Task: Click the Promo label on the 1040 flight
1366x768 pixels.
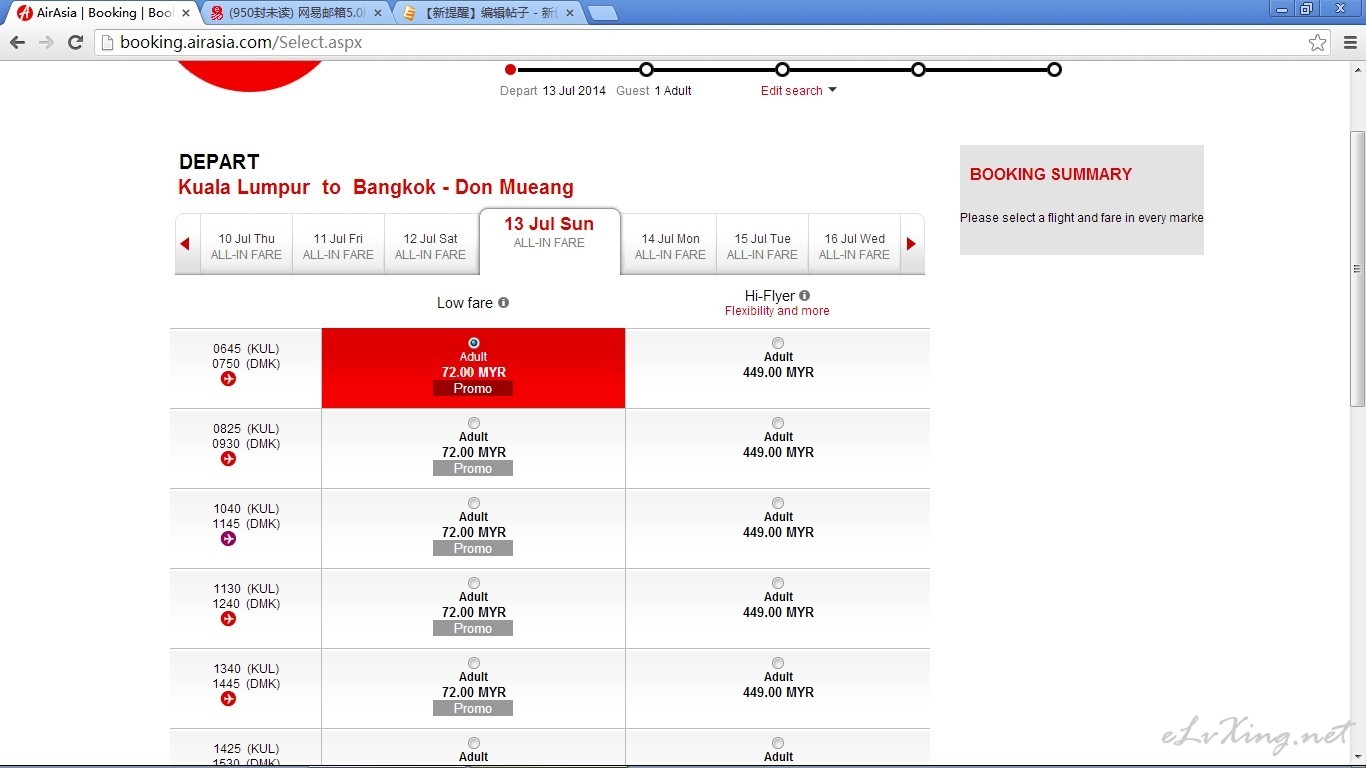Action: (473, 548)
